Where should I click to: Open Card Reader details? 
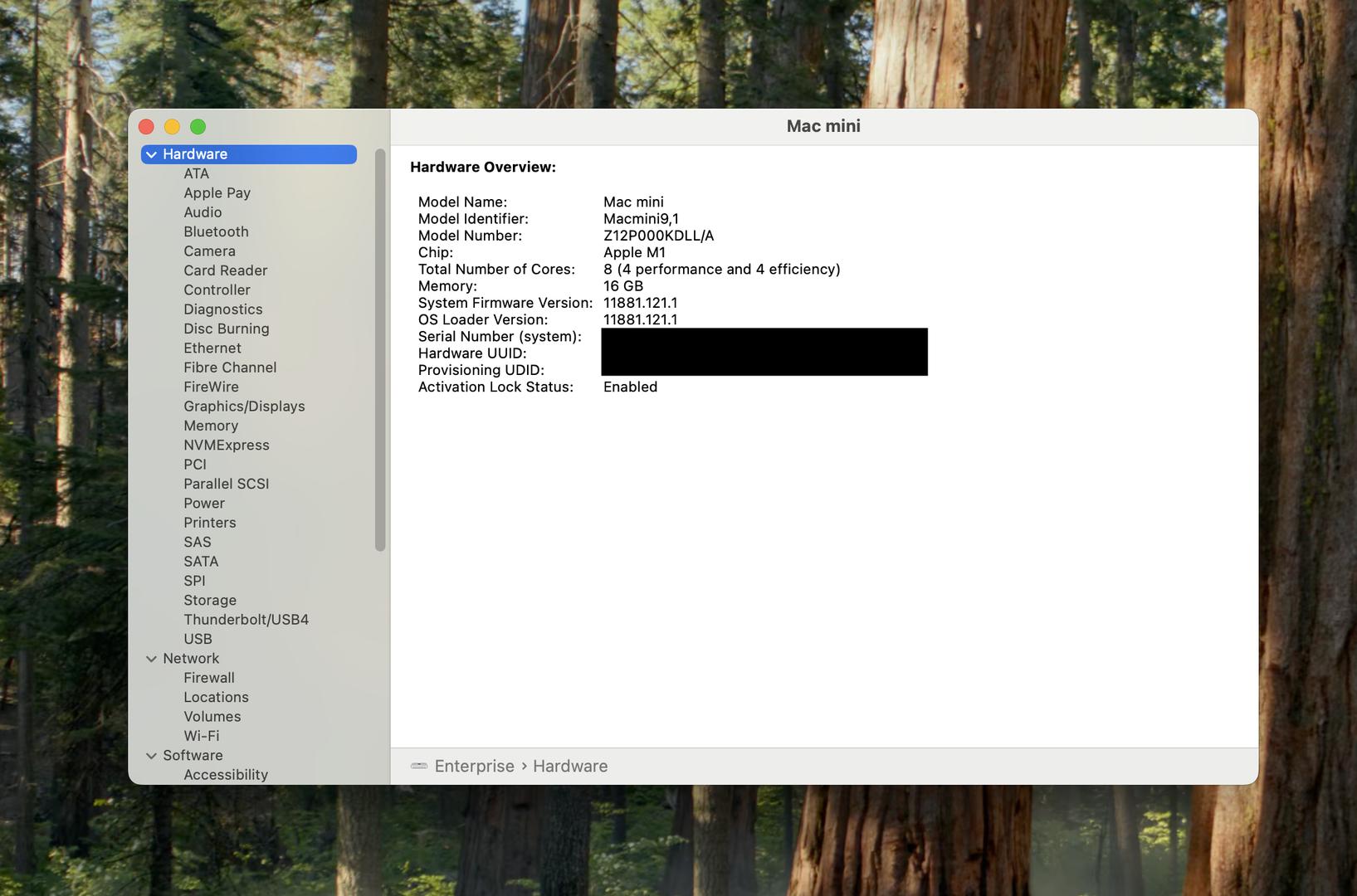click(x=225, y=270)
